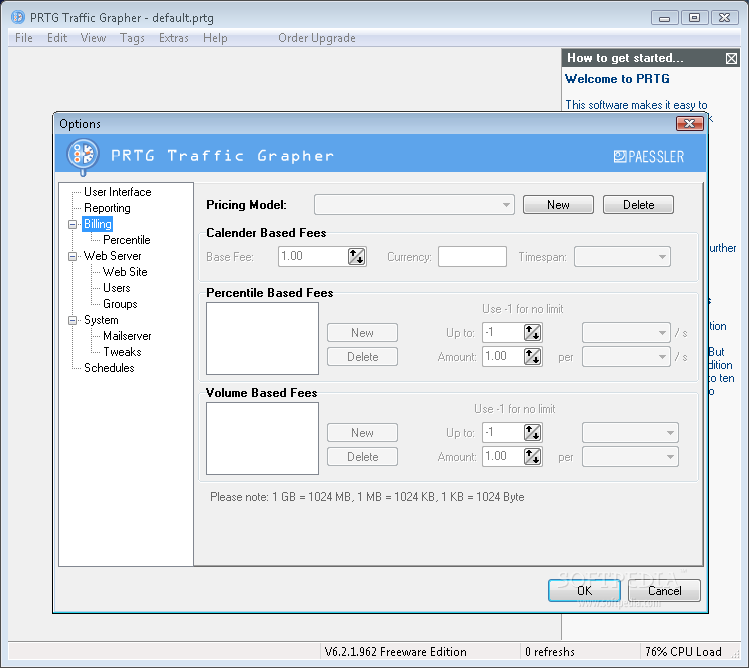749x668 pixels.
Task: Click the Percentile Amount spinner arrows
Action: 532,356
